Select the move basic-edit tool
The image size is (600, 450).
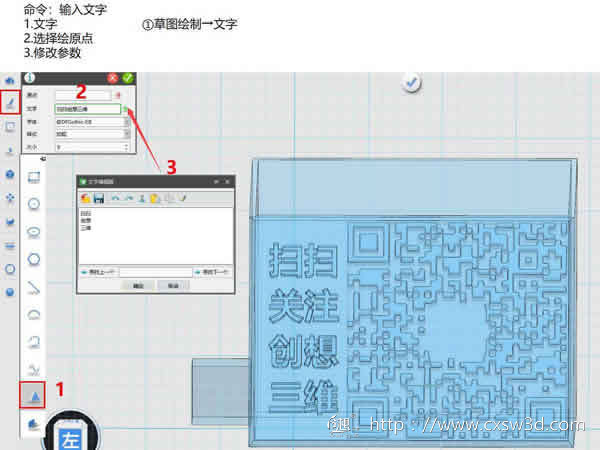point(10,197)
